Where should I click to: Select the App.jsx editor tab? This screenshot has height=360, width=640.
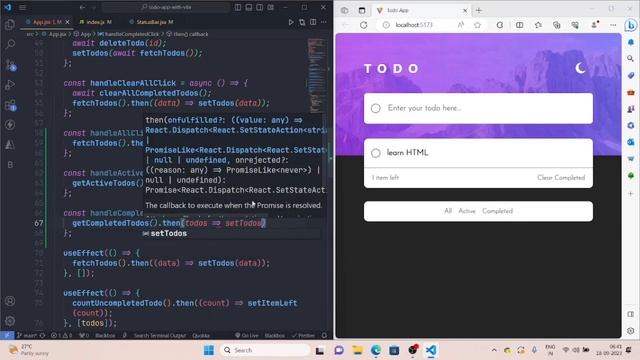pyautogui.click(x=47, y=22)
